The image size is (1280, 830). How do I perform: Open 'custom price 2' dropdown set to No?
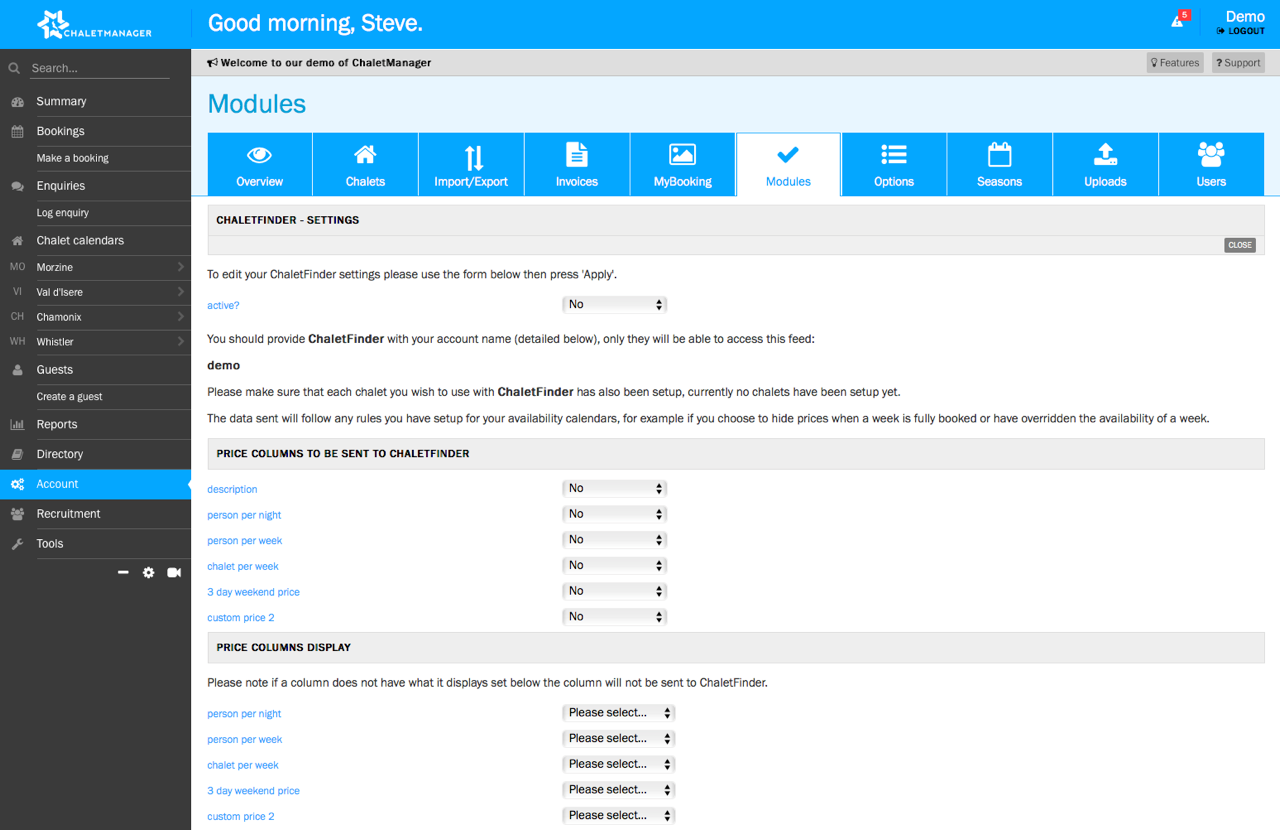click(614, 617)
